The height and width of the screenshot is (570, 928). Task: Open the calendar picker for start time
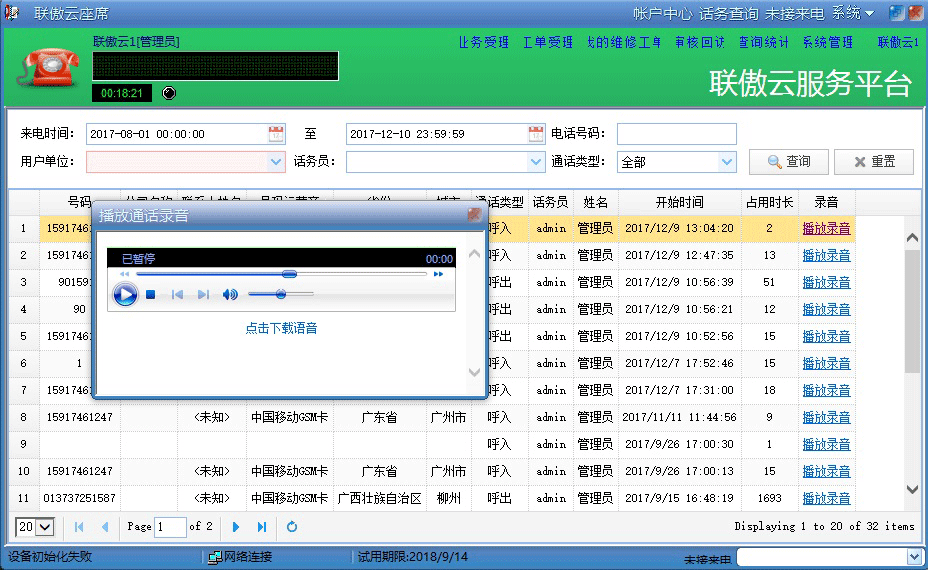pos(276,134)
